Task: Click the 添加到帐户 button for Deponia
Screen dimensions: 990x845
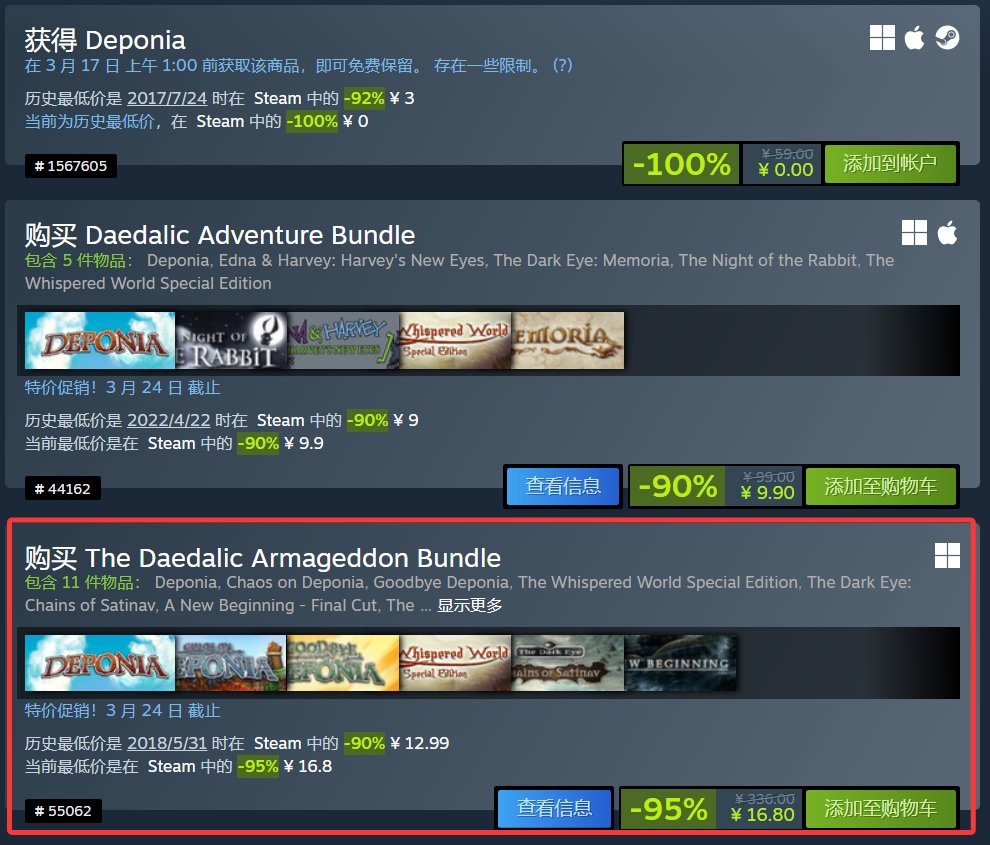Action: [x=890, y=164]
